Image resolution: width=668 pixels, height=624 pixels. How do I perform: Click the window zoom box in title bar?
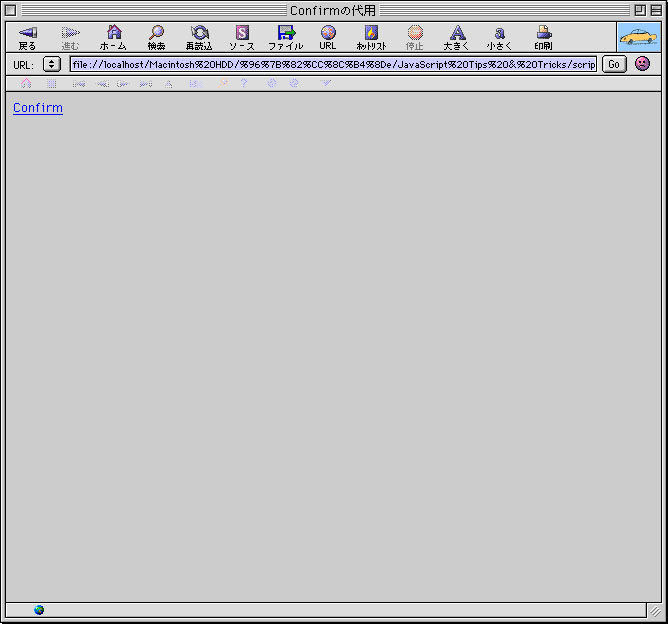(640, 10)
